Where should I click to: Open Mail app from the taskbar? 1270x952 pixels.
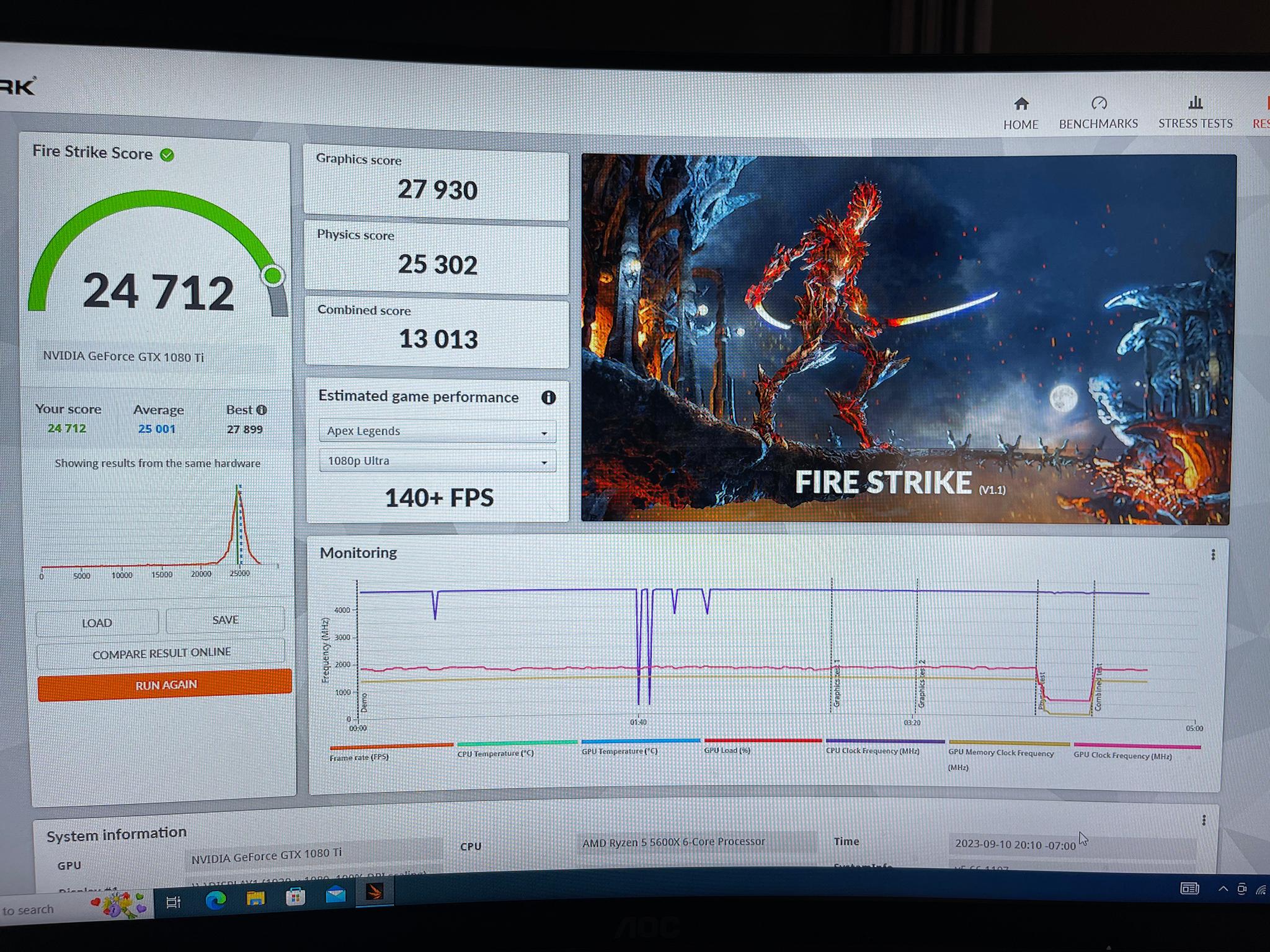[x=335, y=894]
